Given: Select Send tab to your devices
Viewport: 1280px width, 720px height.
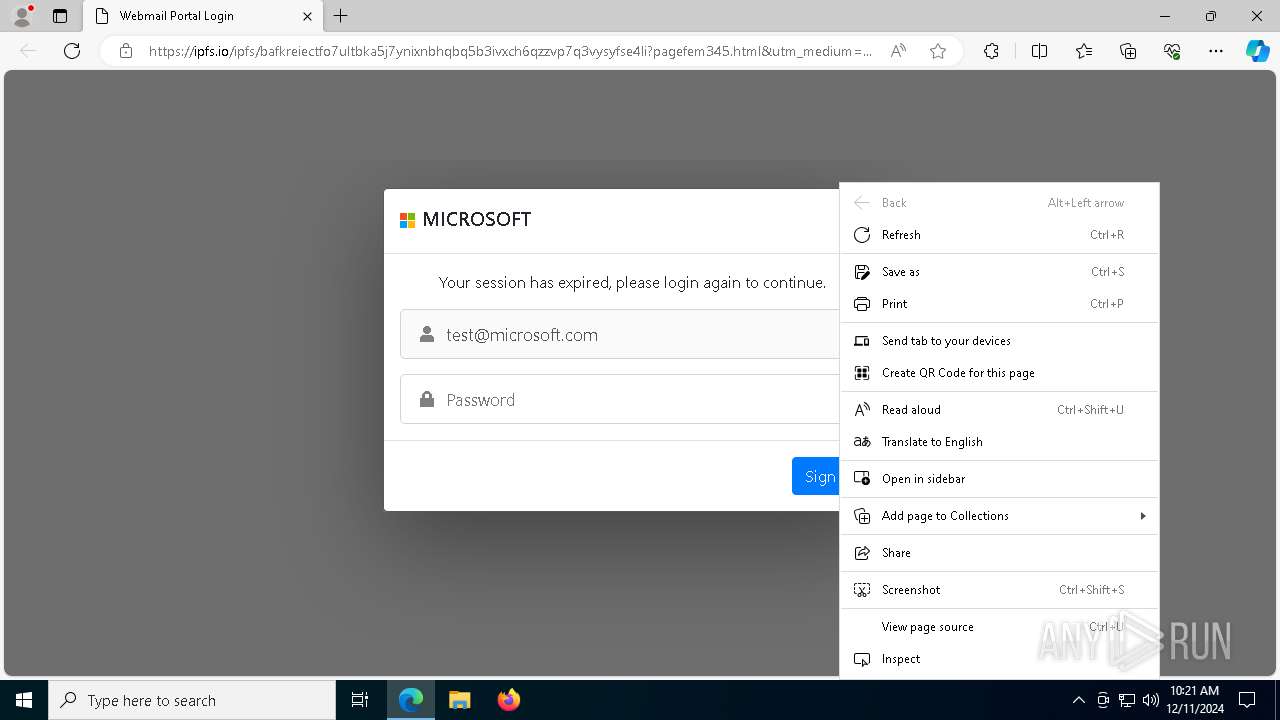Looking at the screenshot, I should point(999,340).
